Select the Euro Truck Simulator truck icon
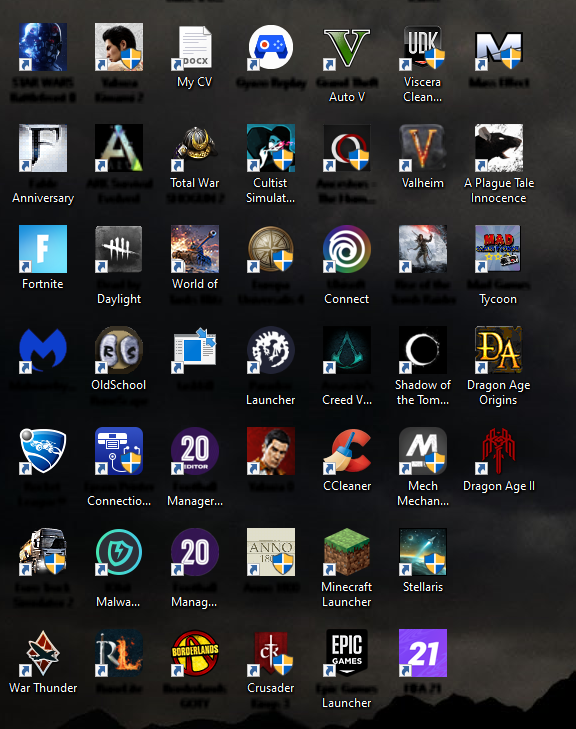Screen dimensions: 576x729 click(43, 552)
